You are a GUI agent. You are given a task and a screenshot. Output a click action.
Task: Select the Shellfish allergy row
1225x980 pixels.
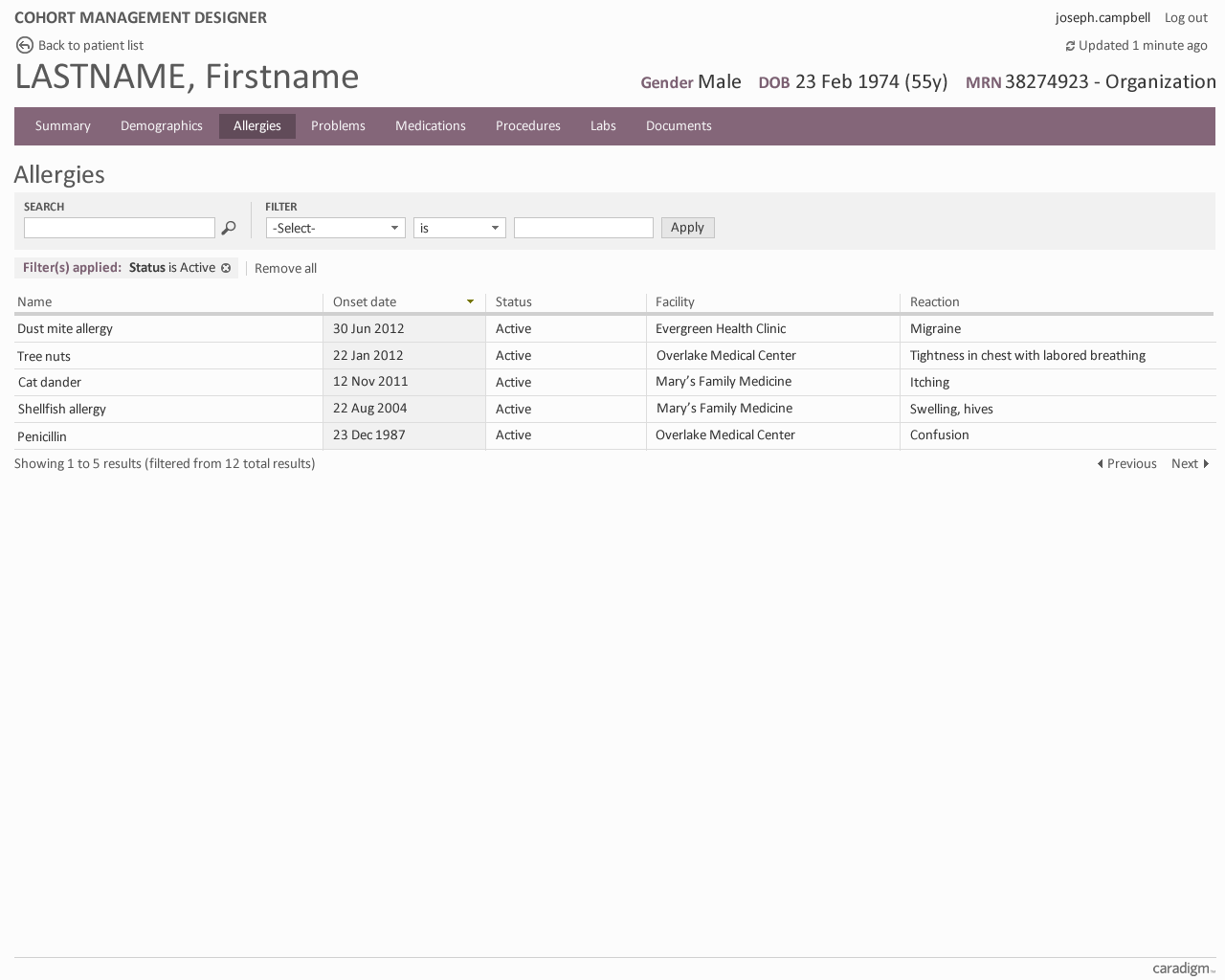coord(614,410)
